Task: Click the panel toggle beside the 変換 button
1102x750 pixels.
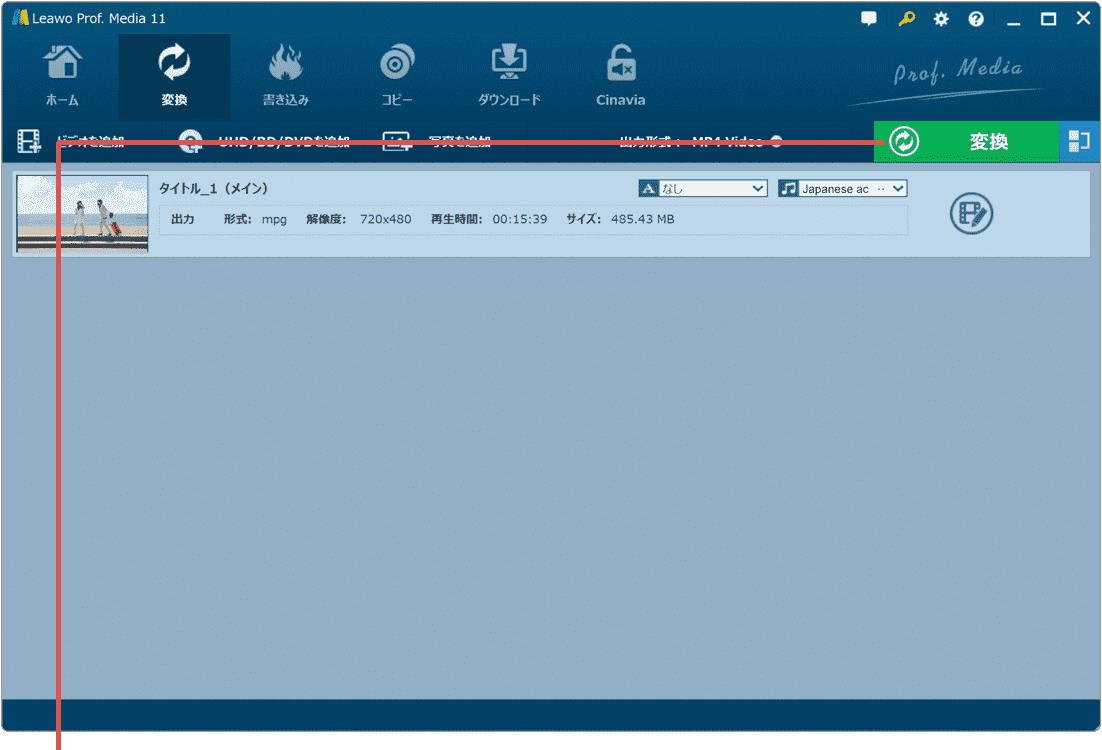Action: [x=1080, y=141]
